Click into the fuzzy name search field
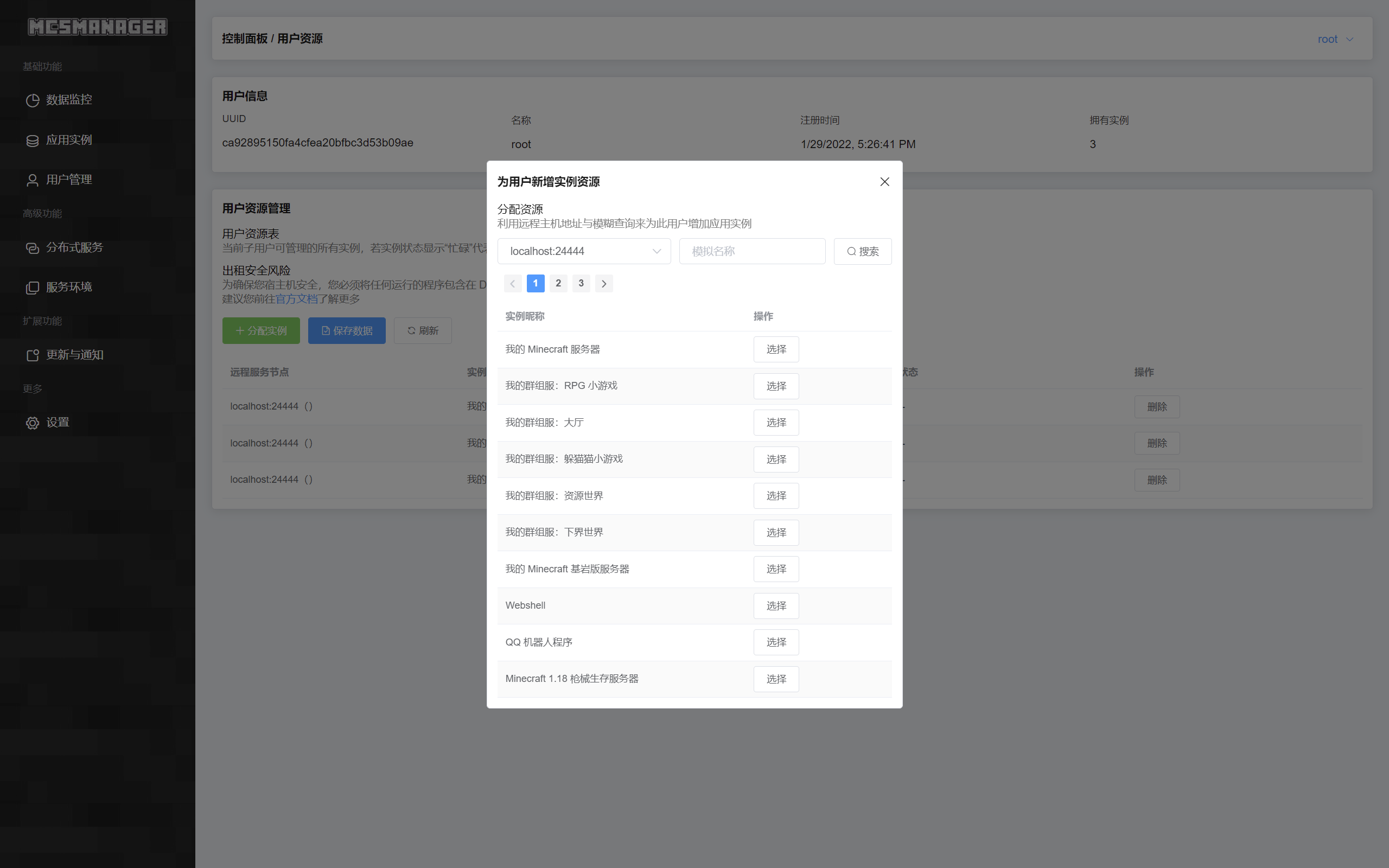The width and height of the screenshot is (1389, 868). coord(752,251)
